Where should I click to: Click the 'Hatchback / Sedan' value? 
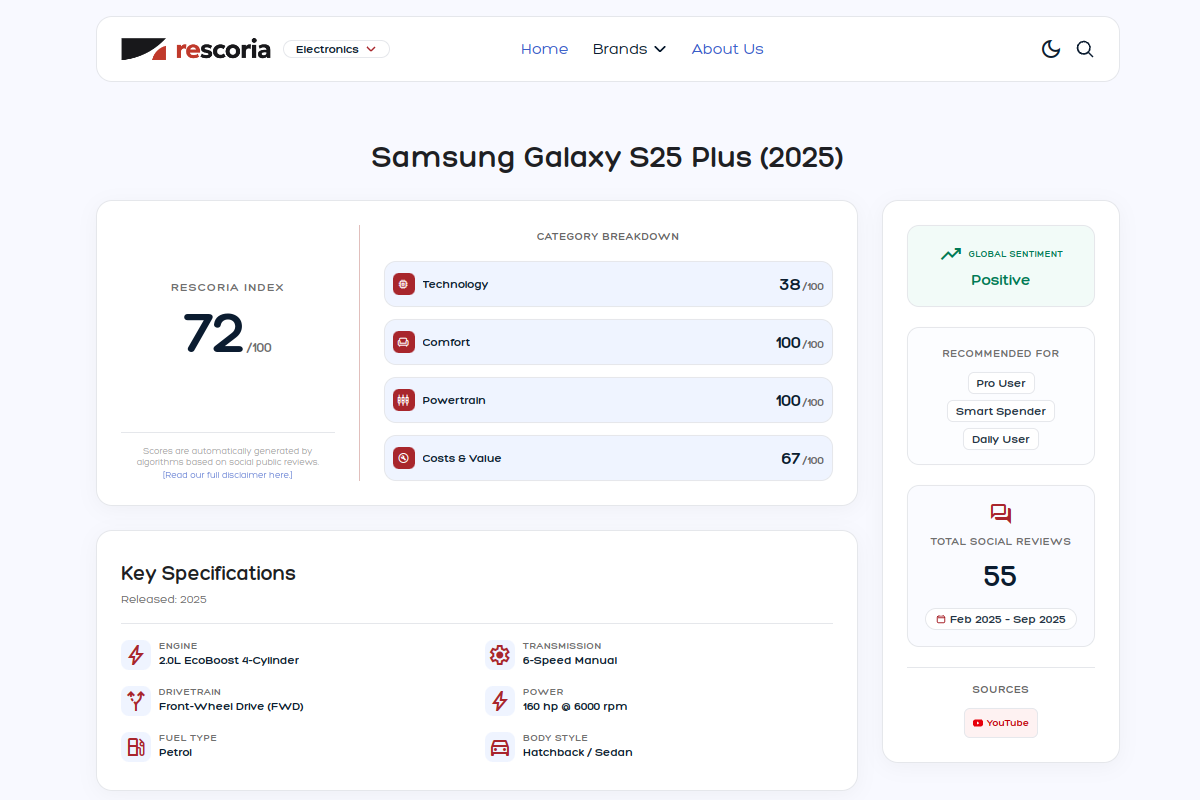coord(578,753)
